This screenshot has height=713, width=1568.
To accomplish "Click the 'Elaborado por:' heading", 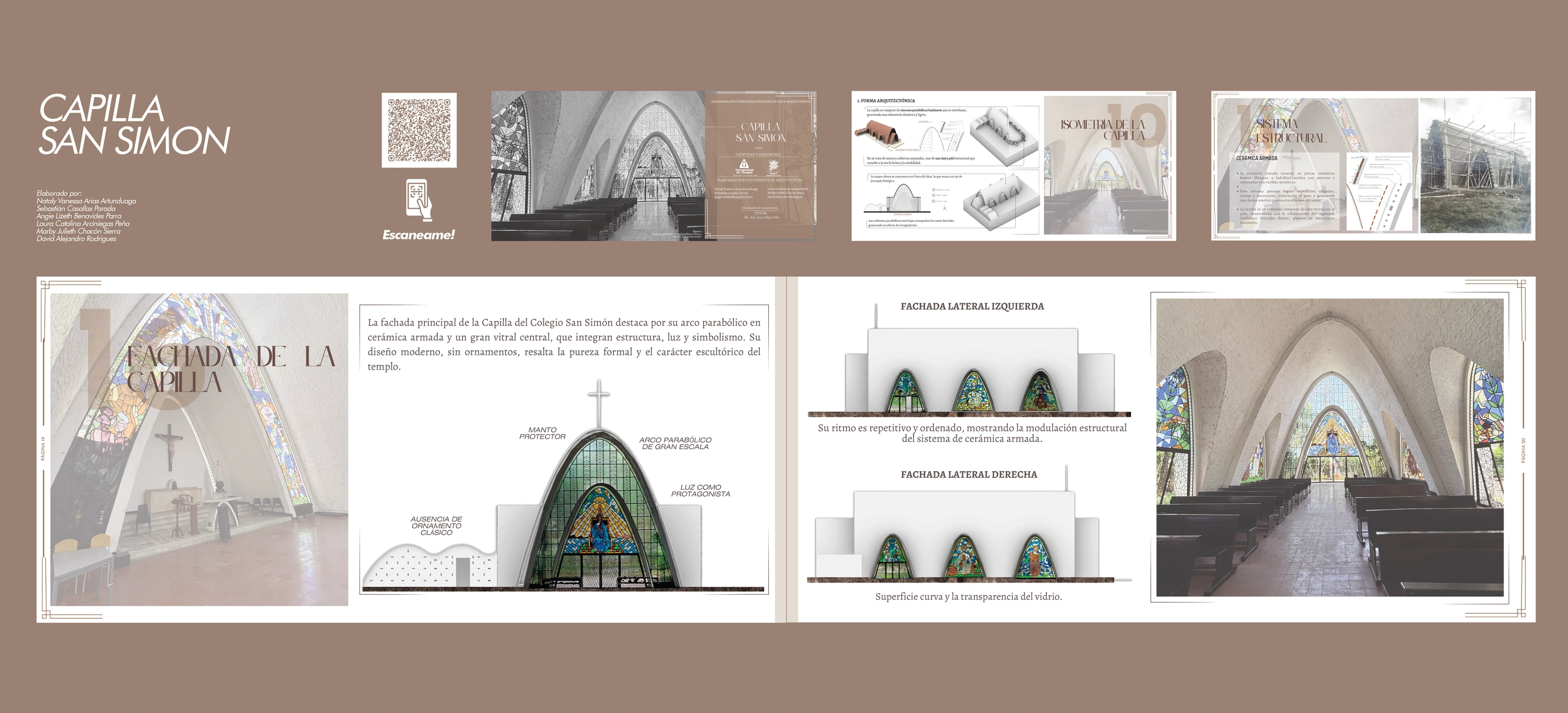I will [x=58, y=194].
